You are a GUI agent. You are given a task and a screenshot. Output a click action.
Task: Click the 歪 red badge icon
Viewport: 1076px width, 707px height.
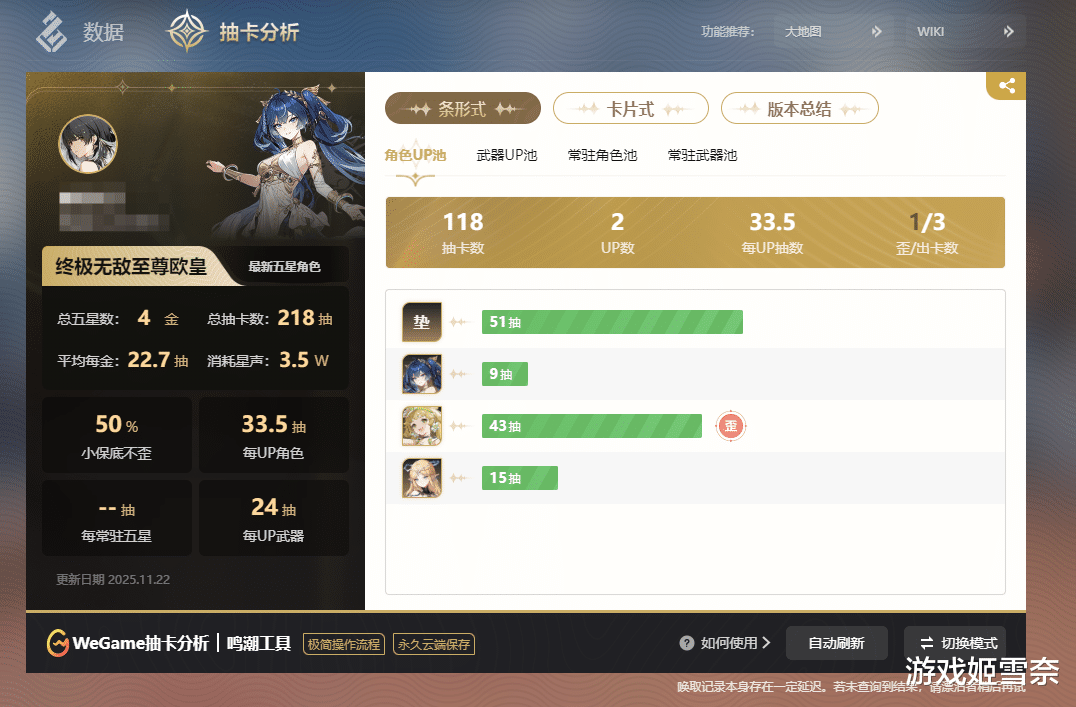tap(731, 426)
